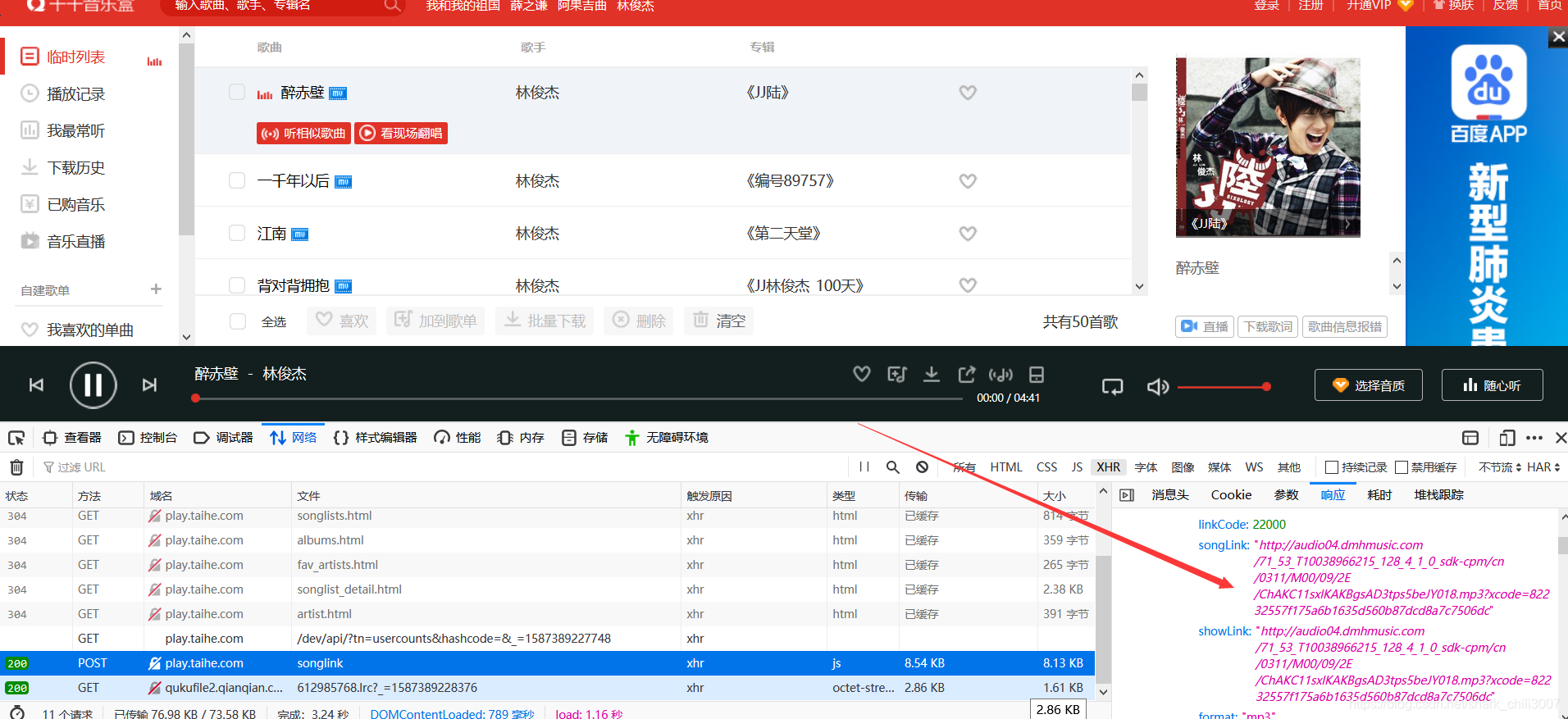Skip to the next track
1568x719 pixels.
(149, 385)
